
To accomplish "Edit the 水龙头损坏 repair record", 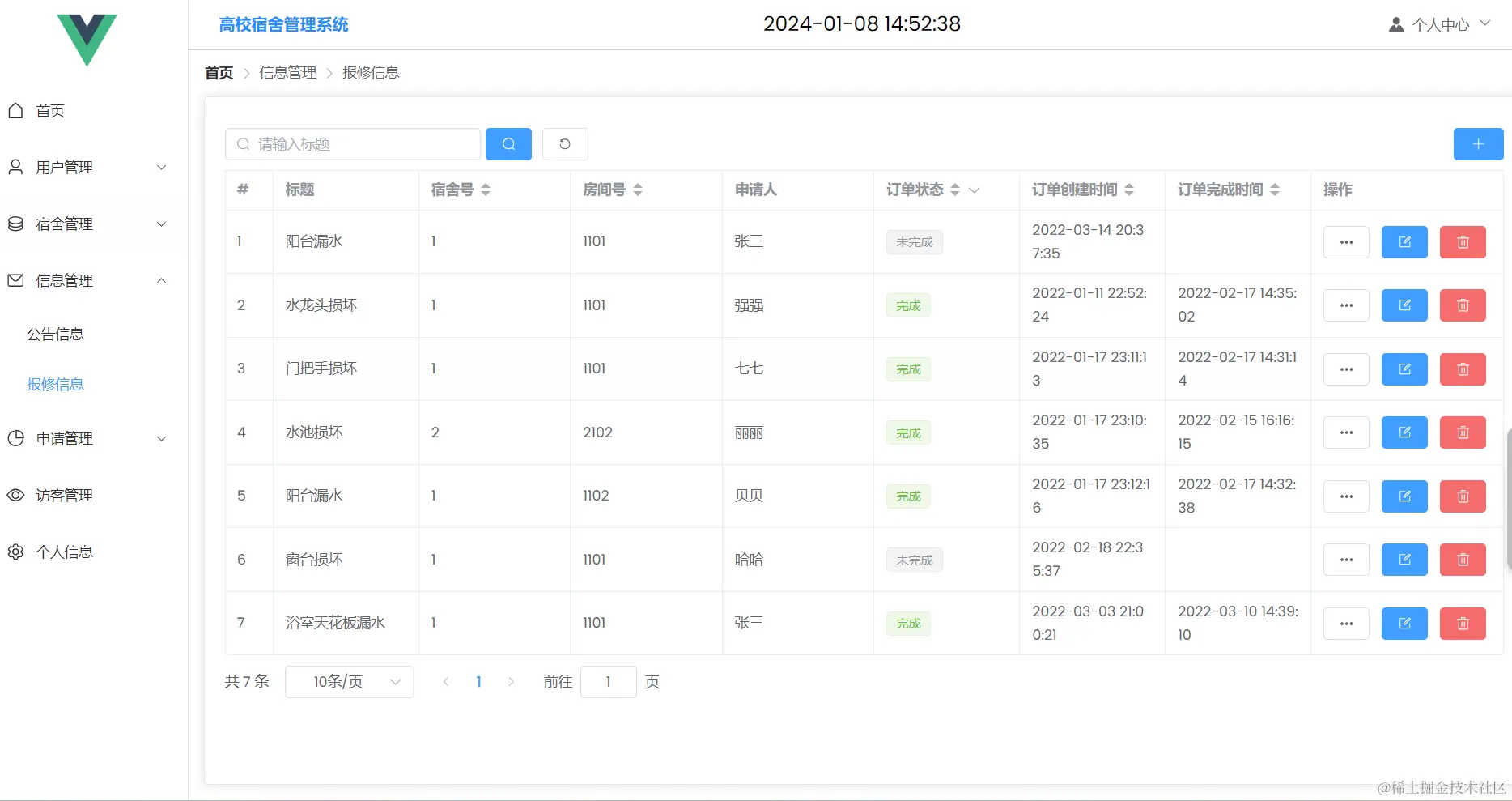I will point(1404,305).
